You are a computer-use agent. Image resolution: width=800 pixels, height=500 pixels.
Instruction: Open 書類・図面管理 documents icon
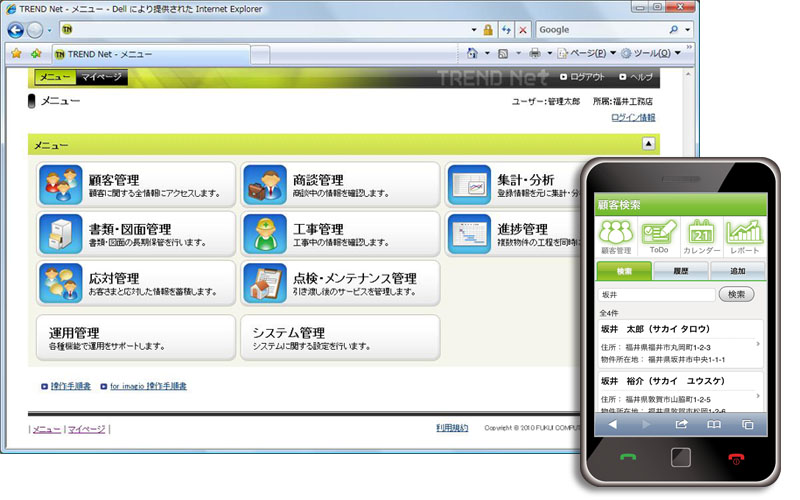coord(60,234)
